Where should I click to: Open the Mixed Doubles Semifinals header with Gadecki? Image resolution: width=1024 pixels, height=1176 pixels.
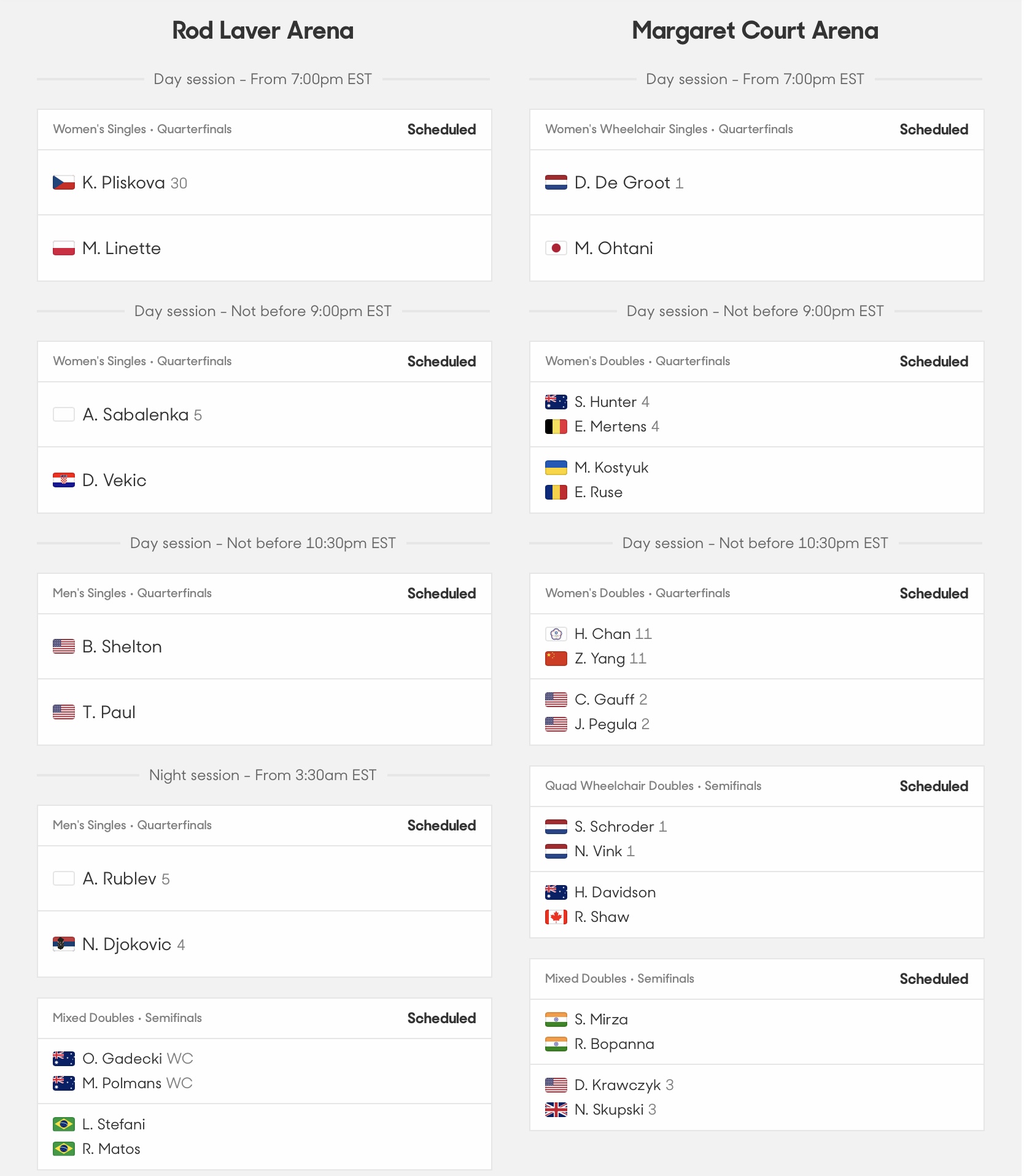(265, 1018)
